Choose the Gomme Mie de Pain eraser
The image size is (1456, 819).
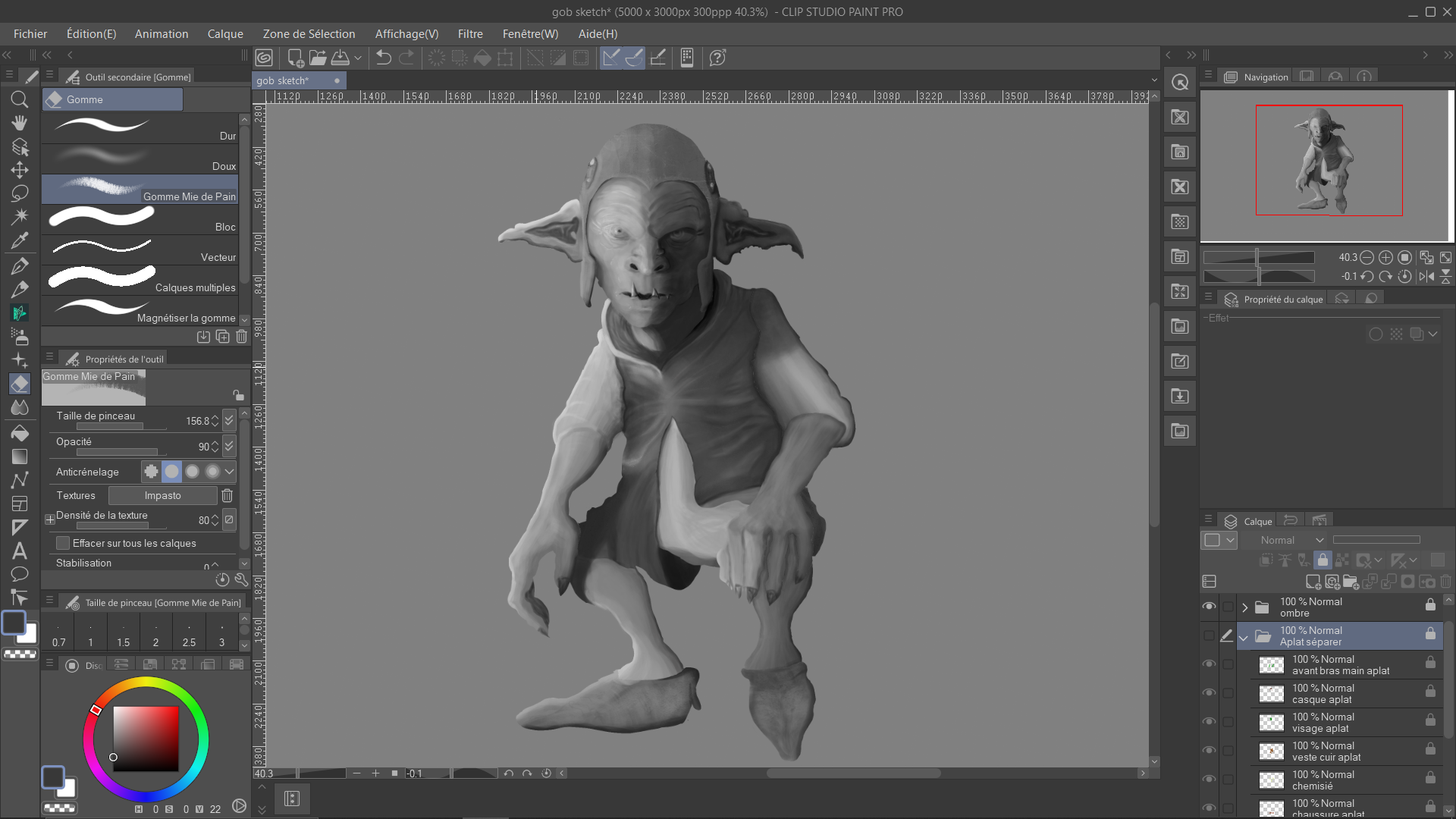click(x=140, y=190)
